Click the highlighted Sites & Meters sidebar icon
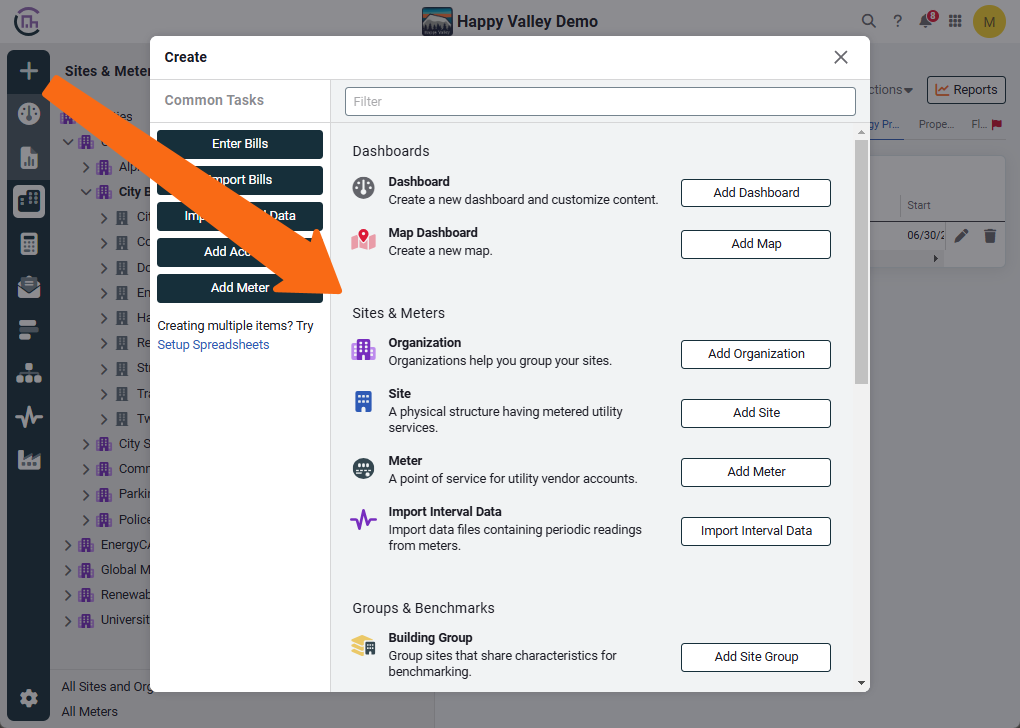Screen dimensions: 1020x728 (29, 201)
